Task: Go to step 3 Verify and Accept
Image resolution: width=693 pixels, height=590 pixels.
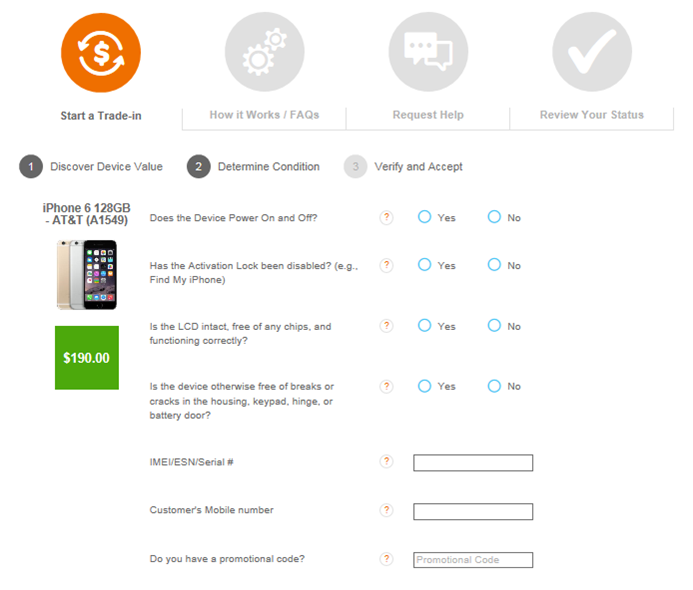Action: tap(403, 167)
